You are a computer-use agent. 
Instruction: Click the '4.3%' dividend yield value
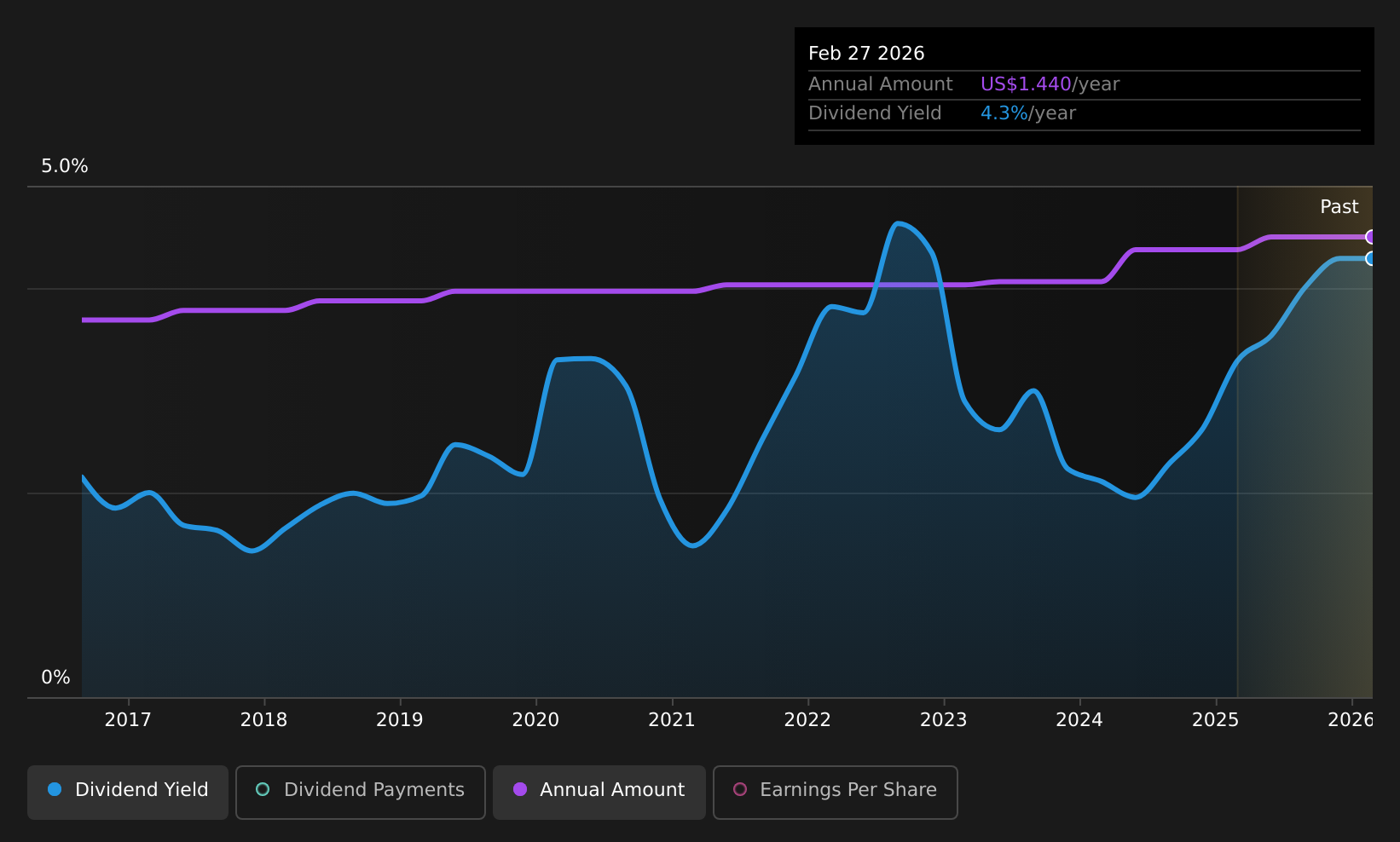click(1004, 113)
